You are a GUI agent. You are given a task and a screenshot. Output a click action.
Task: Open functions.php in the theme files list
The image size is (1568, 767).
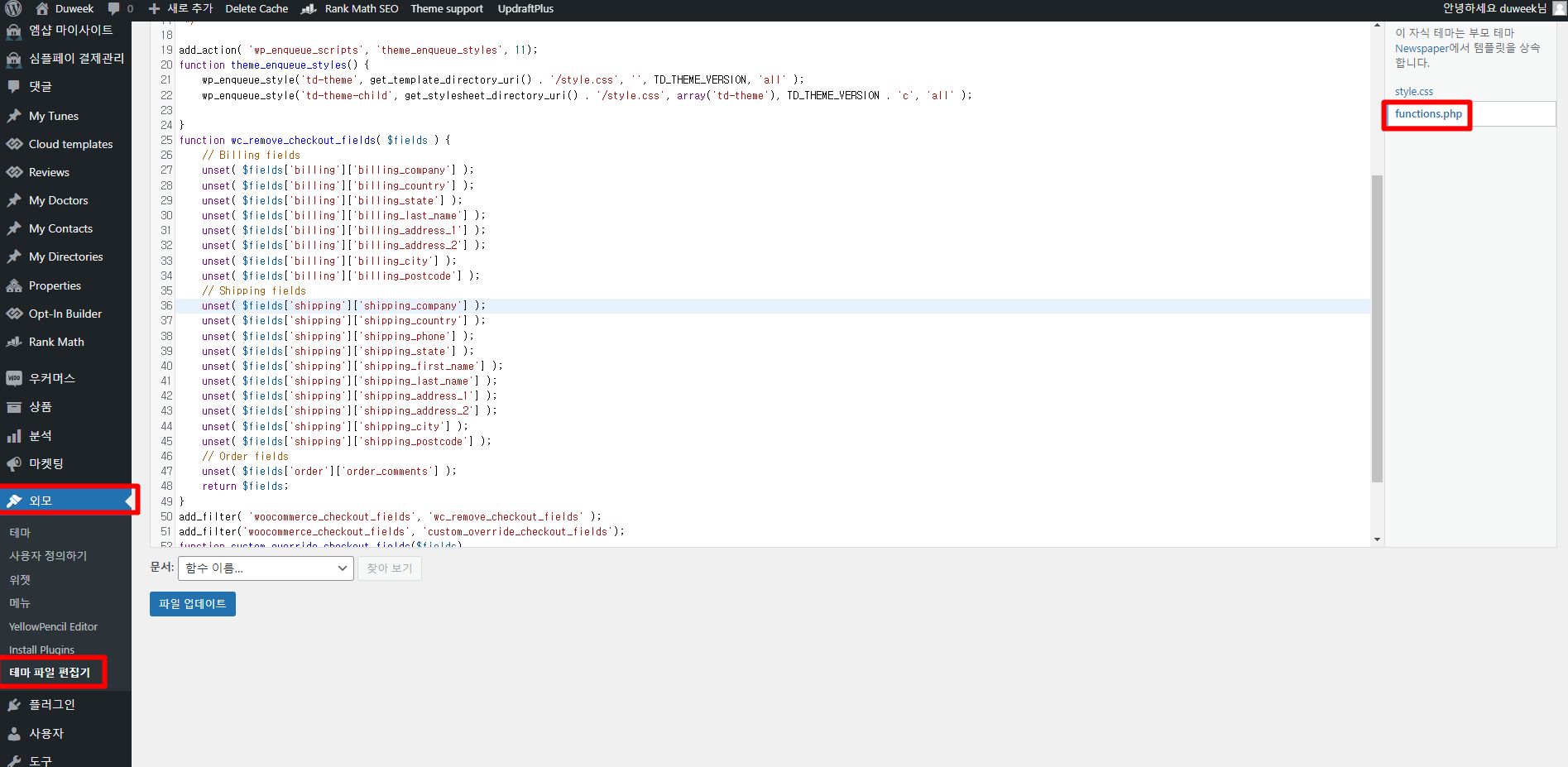1428,114
